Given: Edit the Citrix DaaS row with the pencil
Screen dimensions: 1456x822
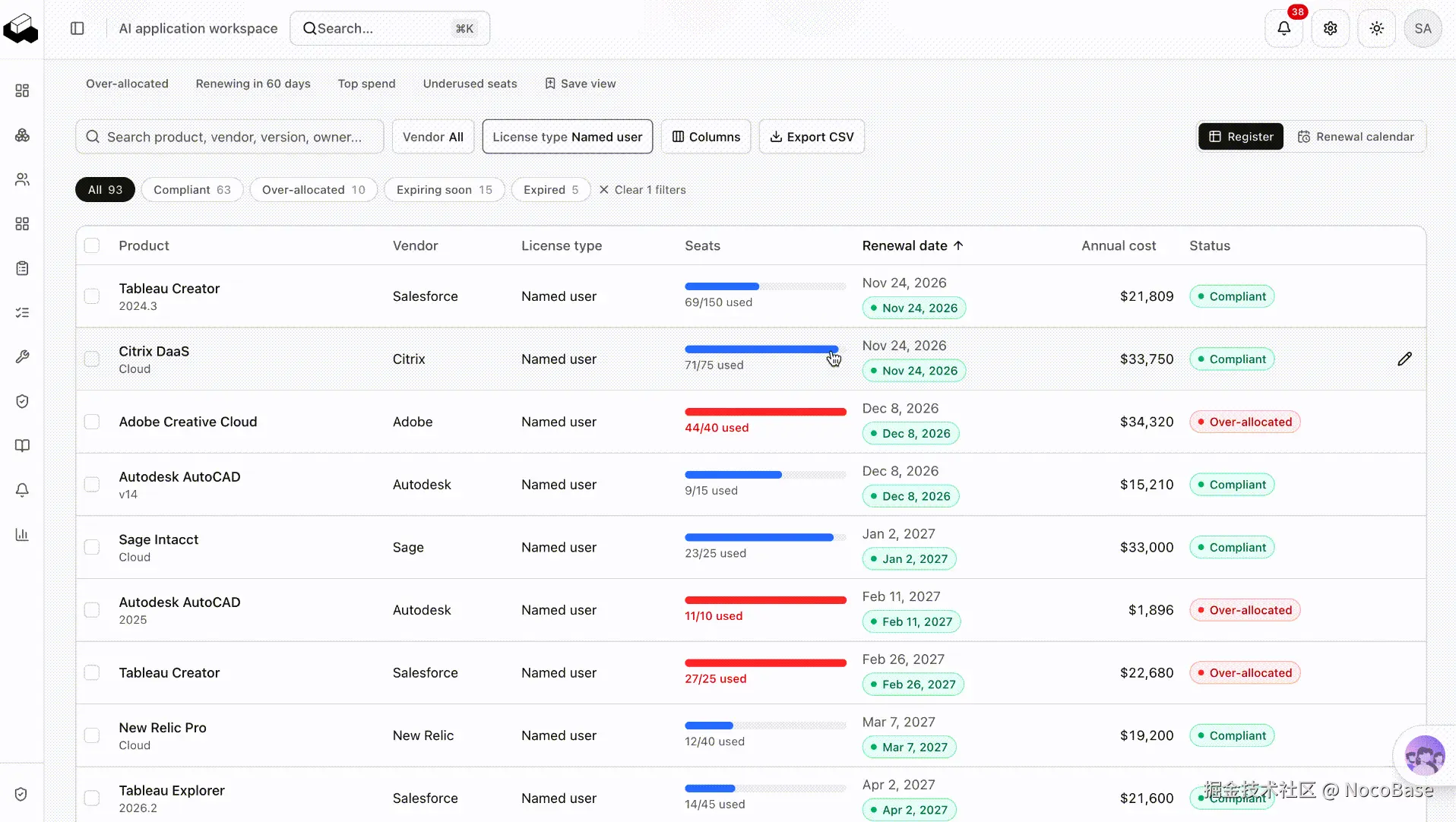Looking at the screenshot, I should pos(1404,359).
